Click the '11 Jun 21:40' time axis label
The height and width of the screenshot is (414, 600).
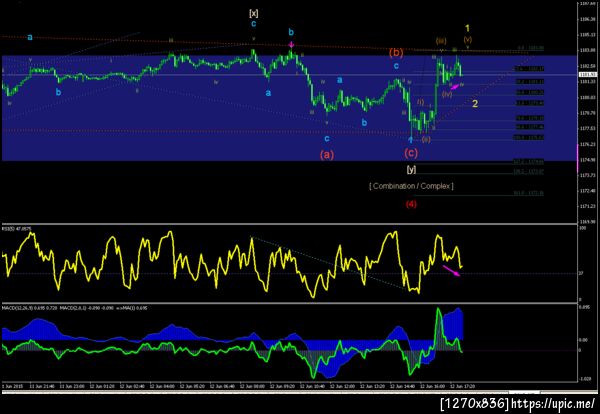[42, 386]
